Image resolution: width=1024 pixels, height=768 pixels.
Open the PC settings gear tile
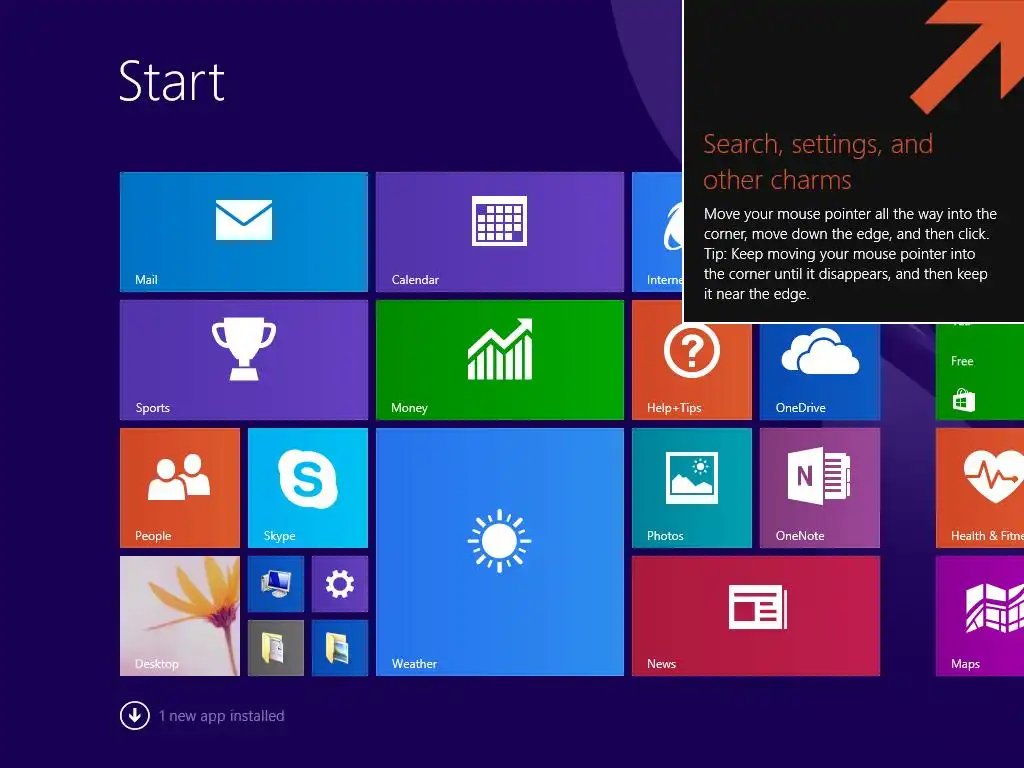point(340,584)
